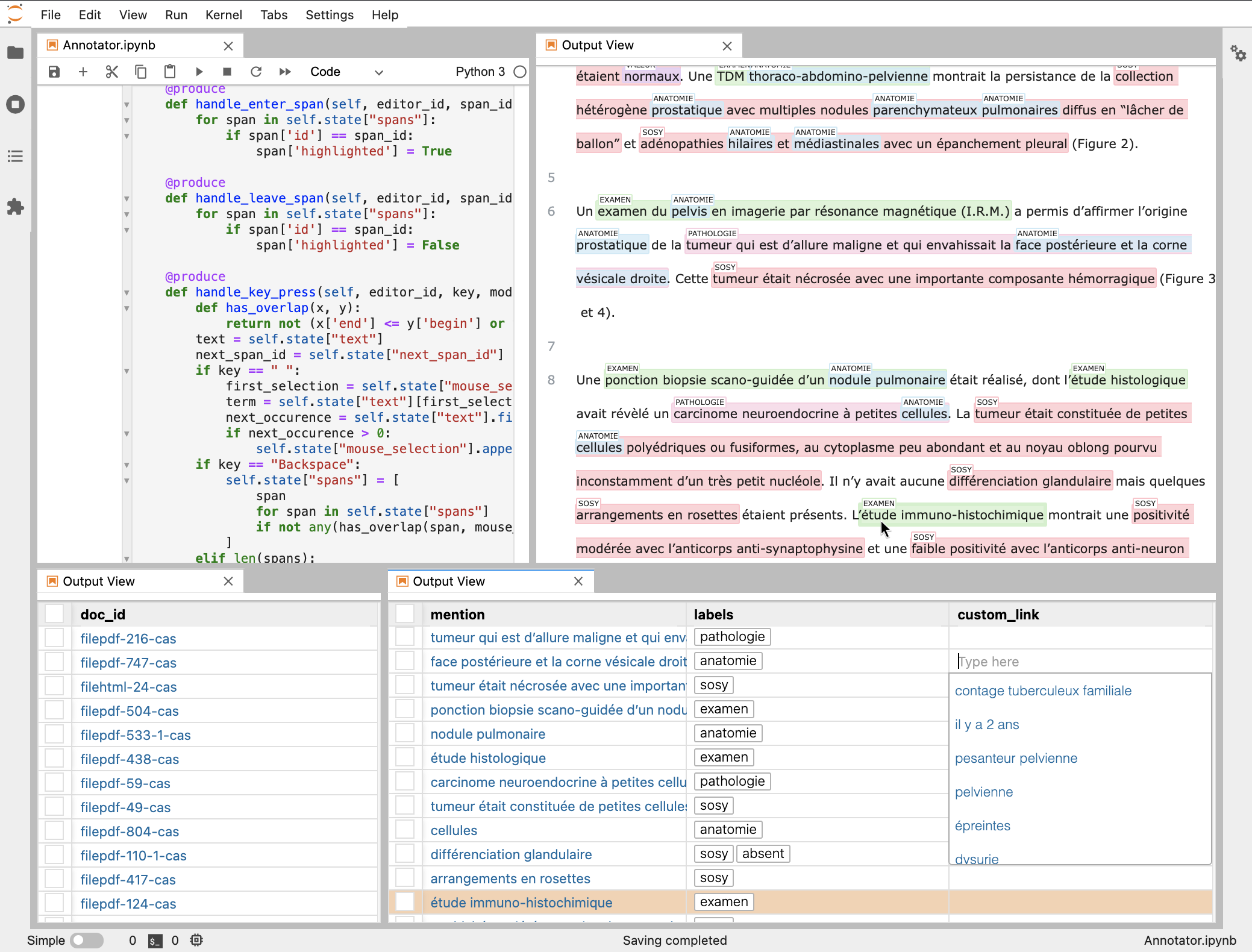Close the top-right Output View tab
The image size is (1252, 952).
point(727,46)
